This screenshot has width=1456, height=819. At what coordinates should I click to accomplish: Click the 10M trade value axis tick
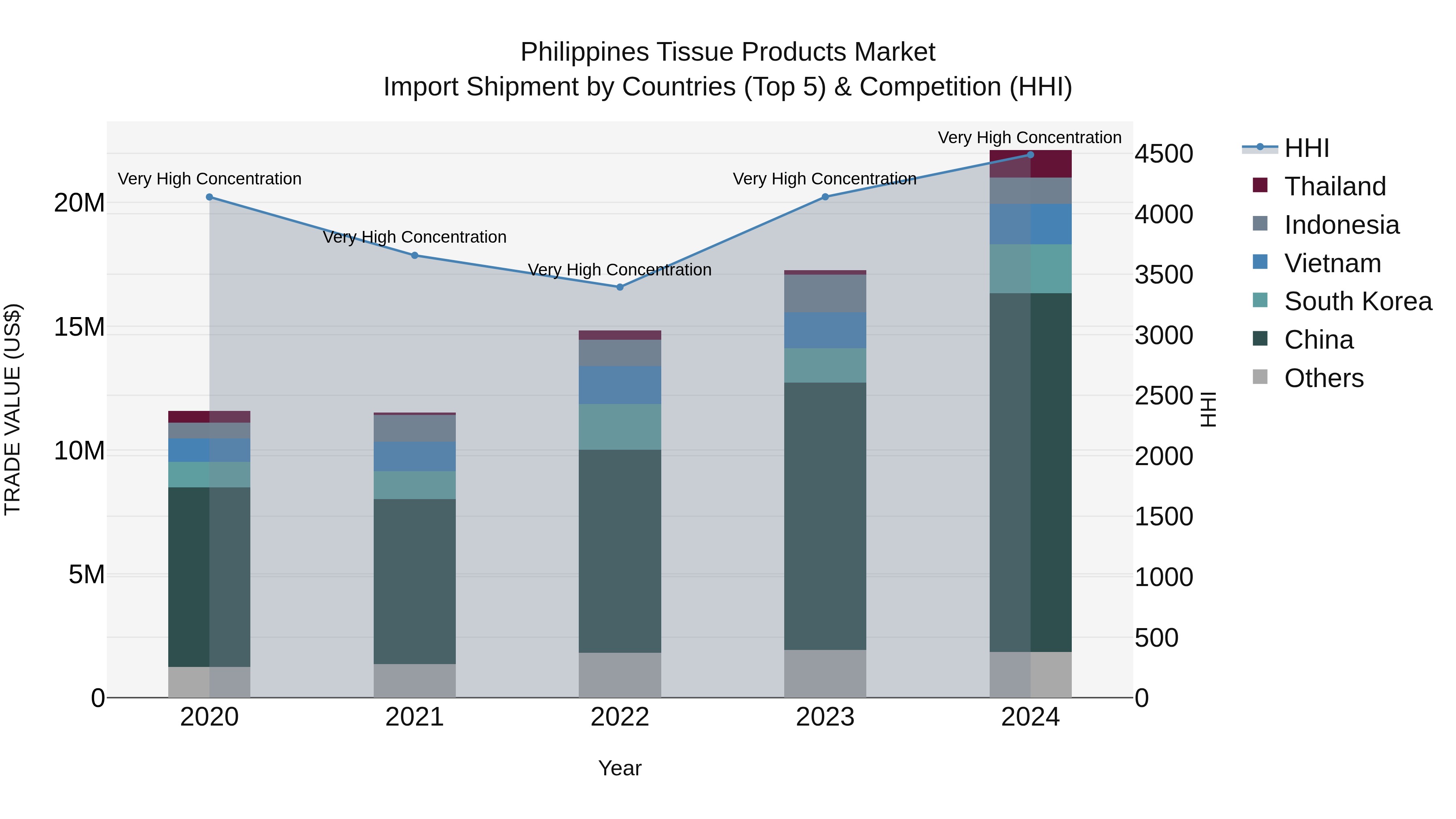pos(79,451)
